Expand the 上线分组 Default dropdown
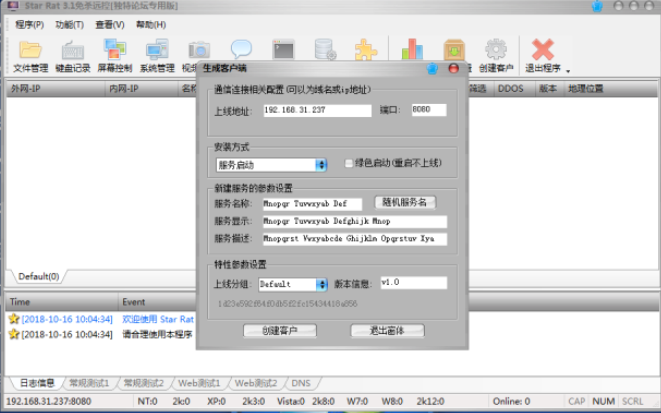This screenshot has width=661, height=413. (322, 284)
